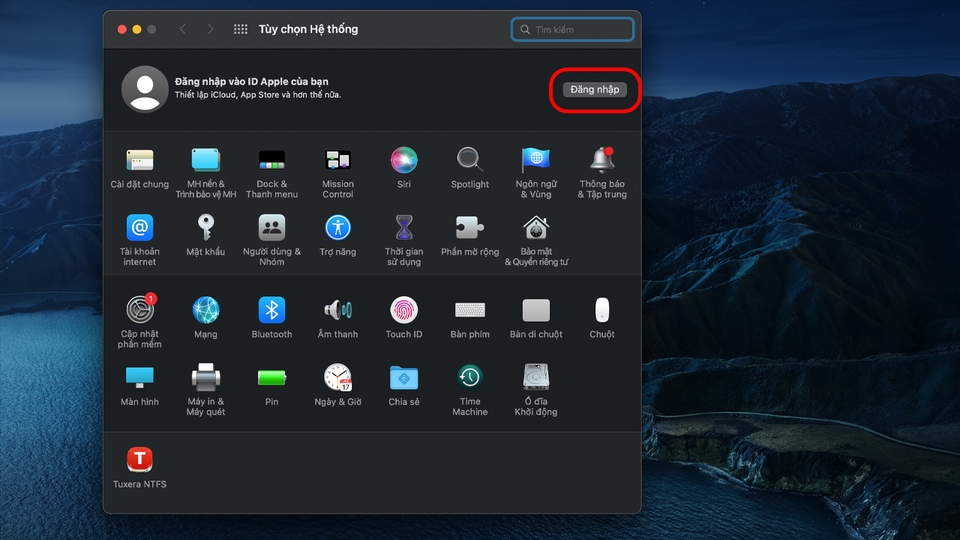The image size is (960, 540).
Task: Click the Apple ID profile avatar
Action: click(x=145, y=89)
